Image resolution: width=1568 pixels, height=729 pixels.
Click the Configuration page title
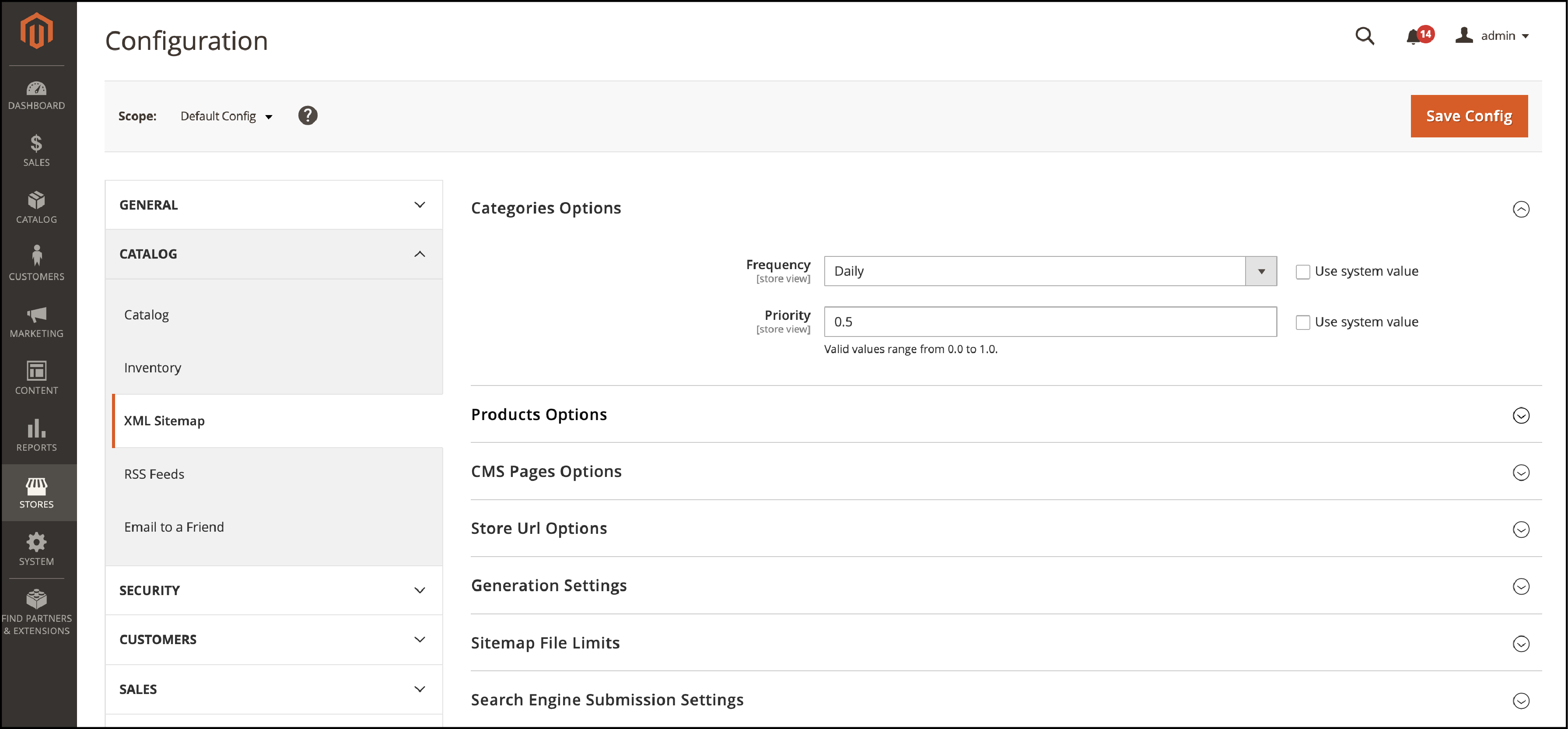coord(186,41)
